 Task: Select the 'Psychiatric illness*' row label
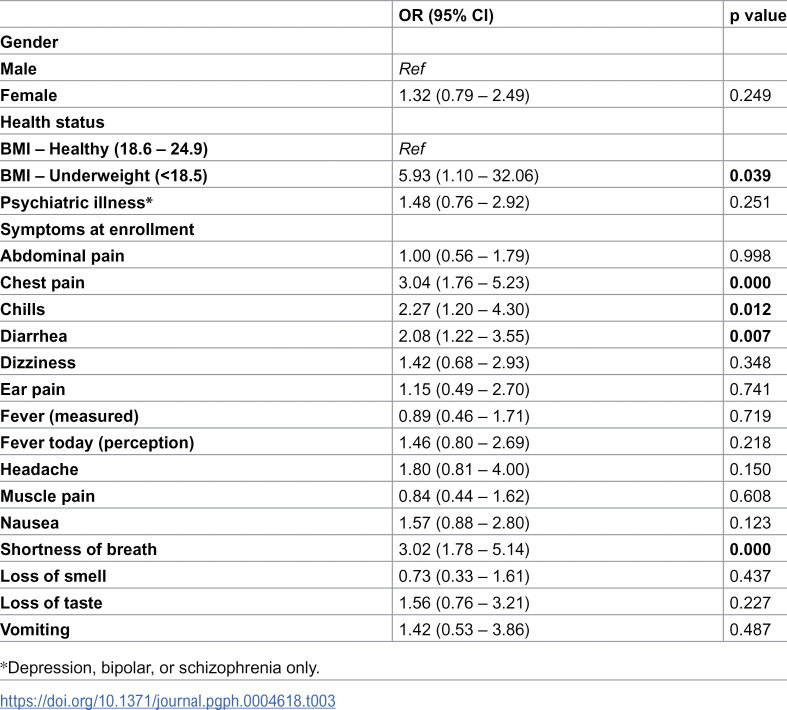[x=76, y=202]
